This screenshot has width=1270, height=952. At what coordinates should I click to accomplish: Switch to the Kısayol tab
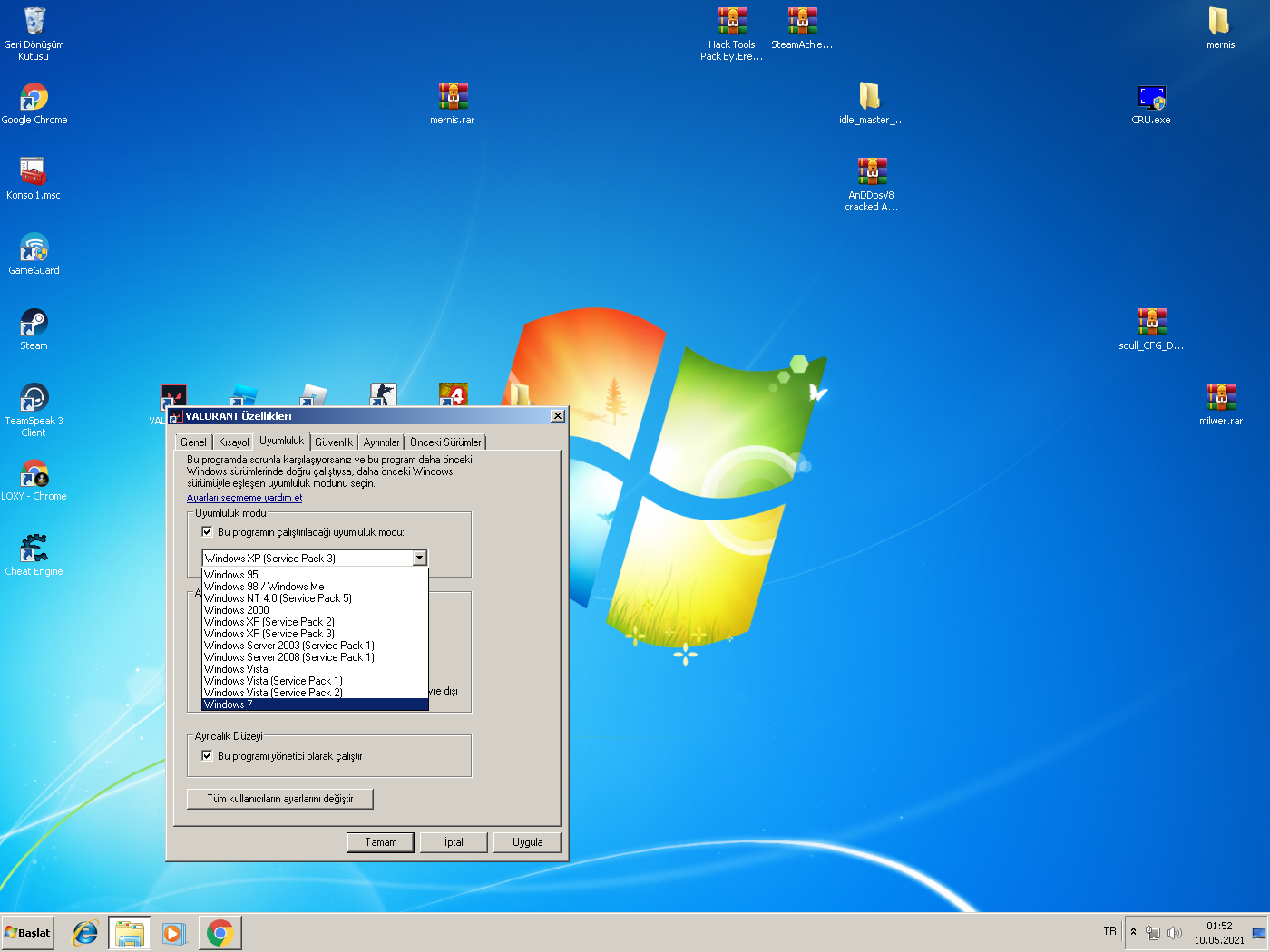tap(233, 442)
